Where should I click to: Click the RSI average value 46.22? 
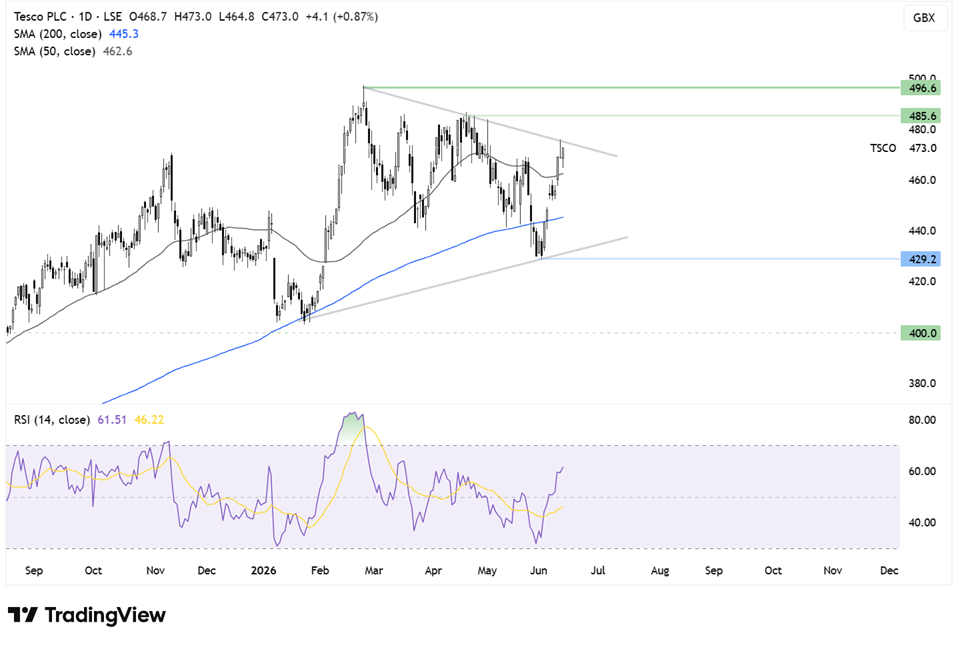(x=149, y=420)
